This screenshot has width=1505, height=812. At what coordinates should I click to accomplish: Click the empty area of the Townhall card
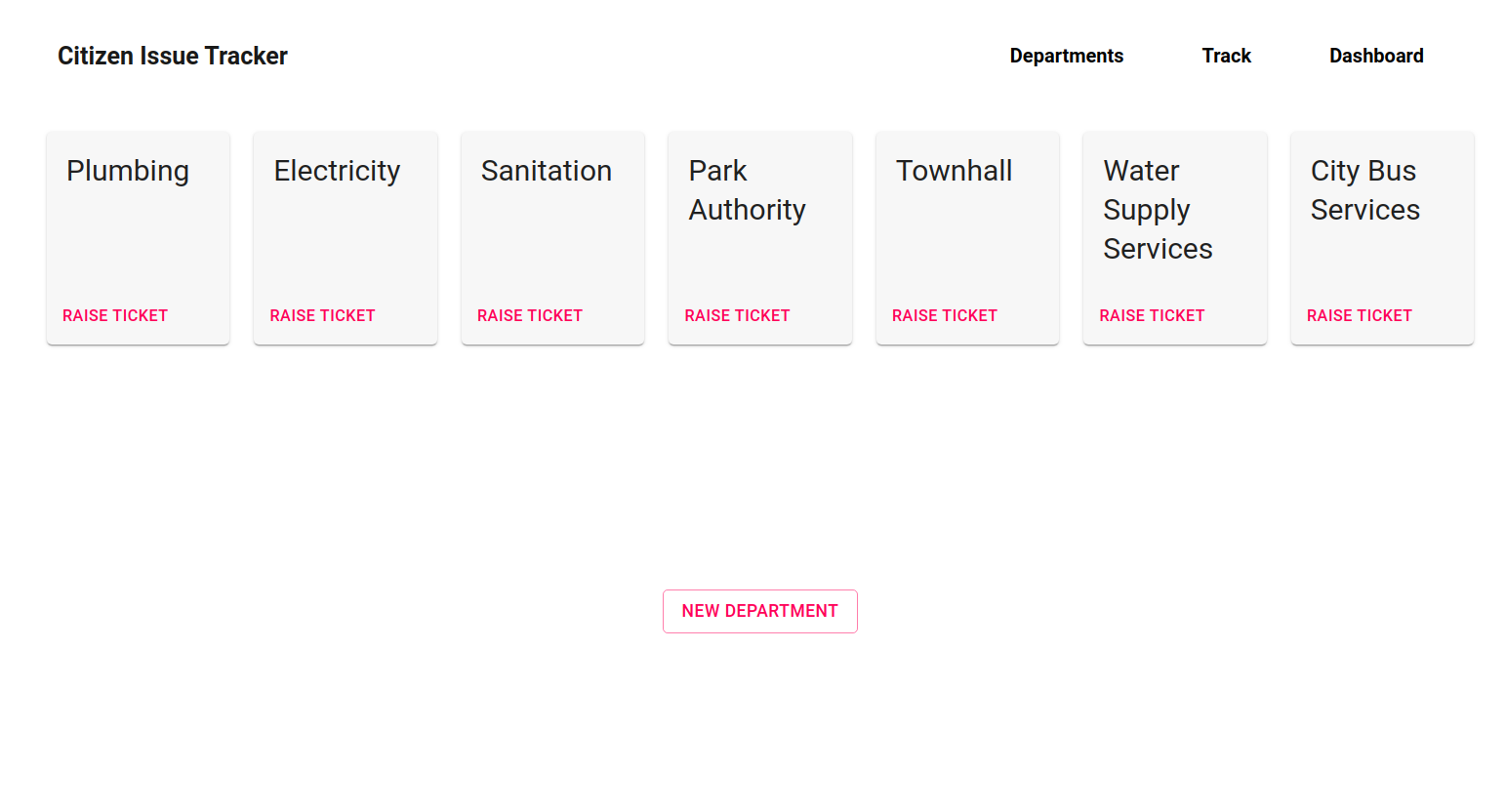(x=967, y=244)
